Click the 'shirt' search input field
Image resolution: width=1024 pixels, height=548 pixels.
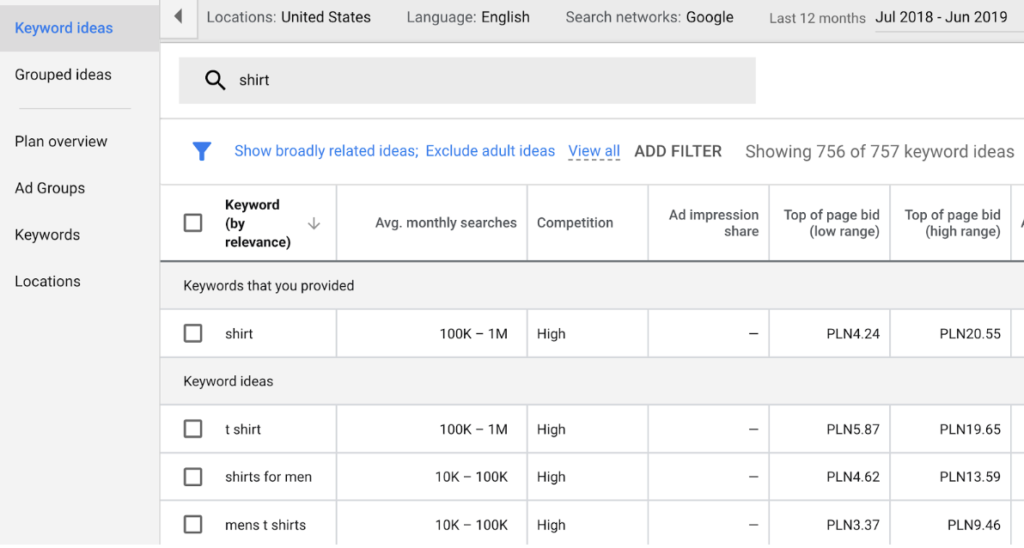(x=467, y=80)
